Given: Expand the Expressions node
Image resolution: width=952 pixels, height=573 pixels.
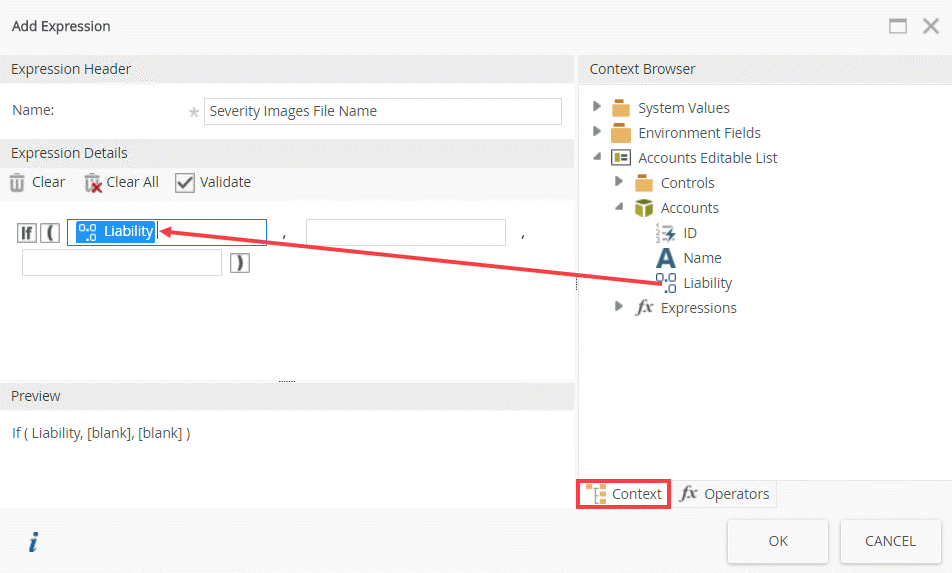Looking at the screenshot, I should click(619, 306).
